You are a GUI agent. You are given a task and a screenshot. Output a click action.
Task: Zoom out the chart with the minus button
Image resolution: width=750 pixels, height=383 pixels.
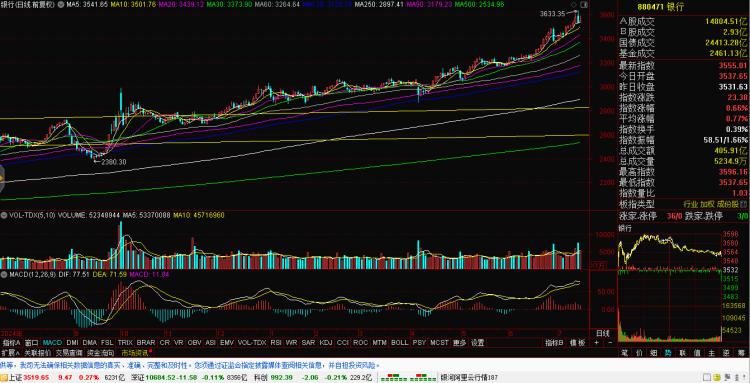(610, 343)
